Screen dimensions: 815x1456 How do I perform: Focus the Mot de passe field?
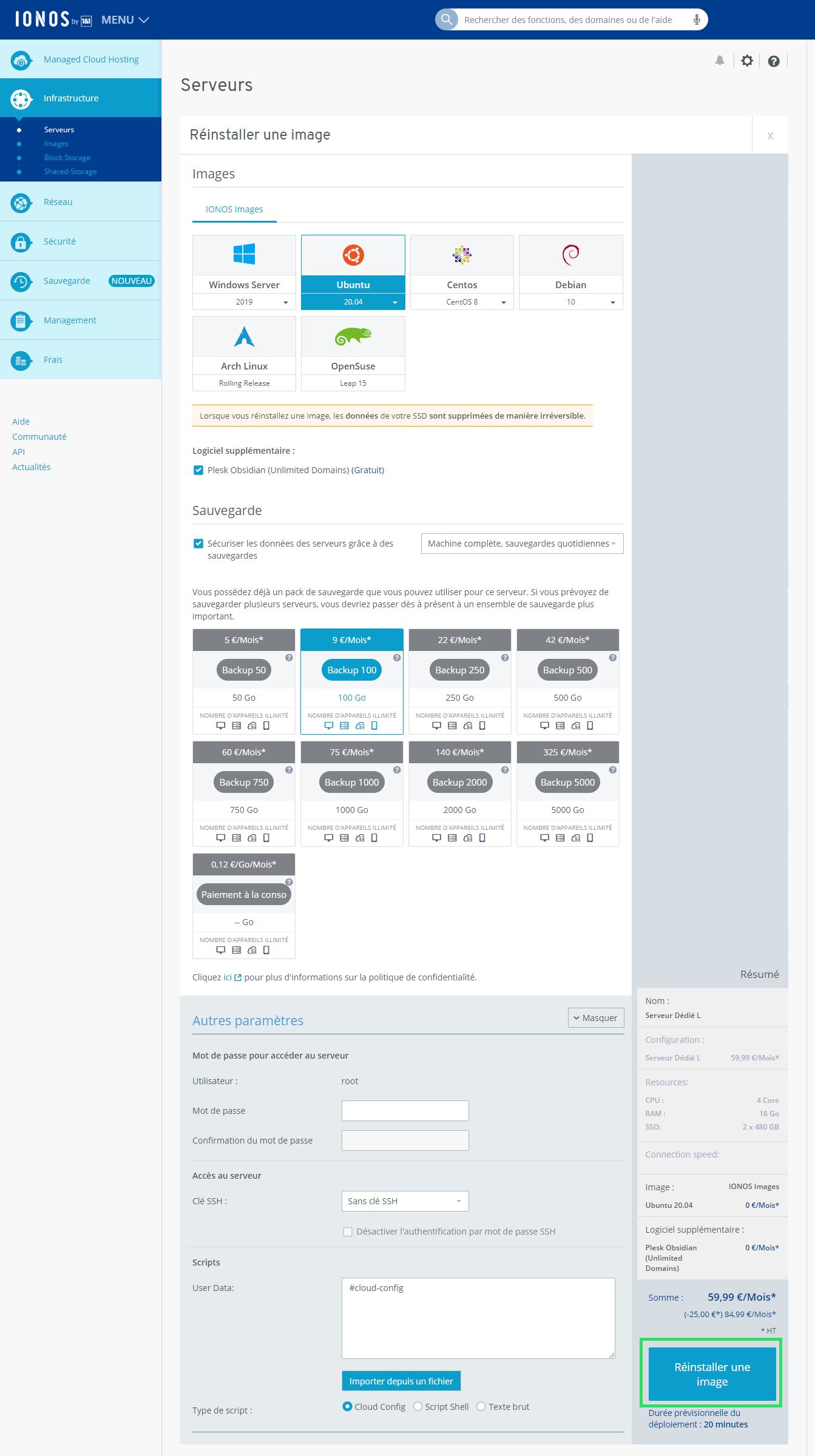(405, 1111)
